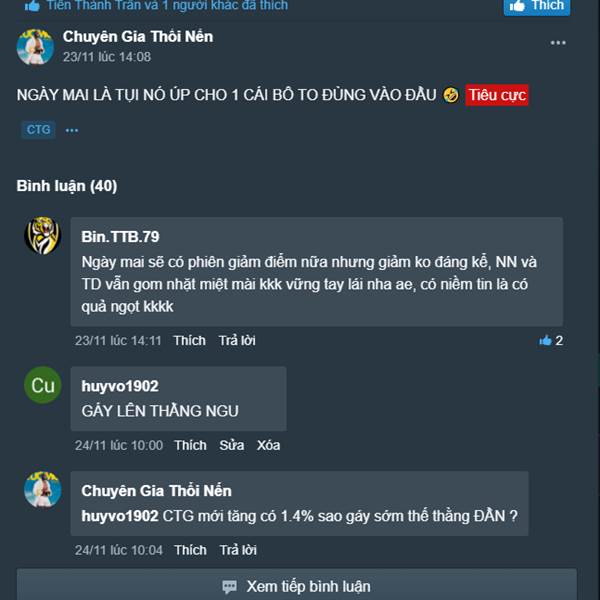Delete huyvo1902 comment with Xóa
Screen dimensions: 600x600
click(x=268, y=445)
